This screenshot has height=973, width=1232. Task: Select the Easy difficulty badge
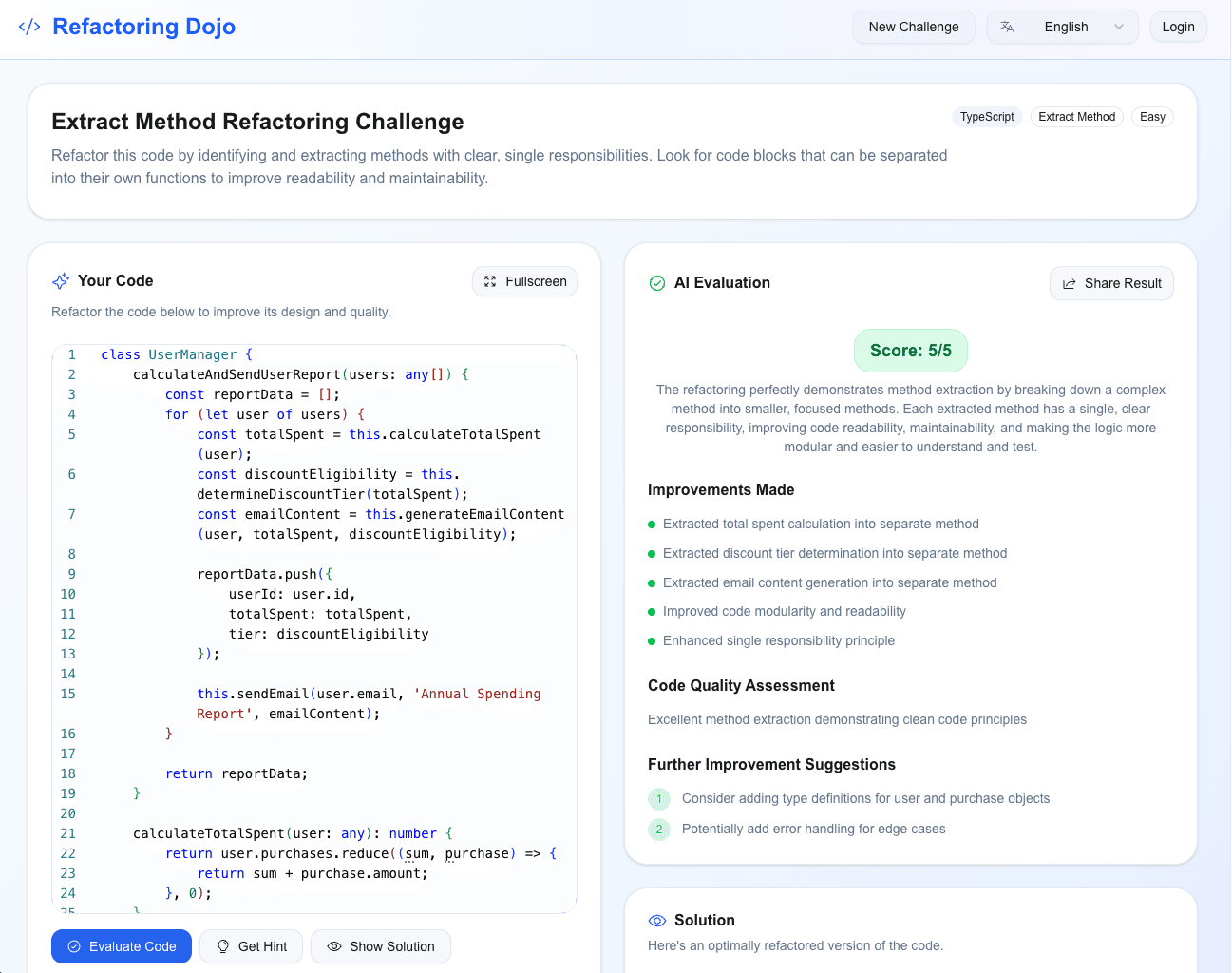pos(1152,117)
